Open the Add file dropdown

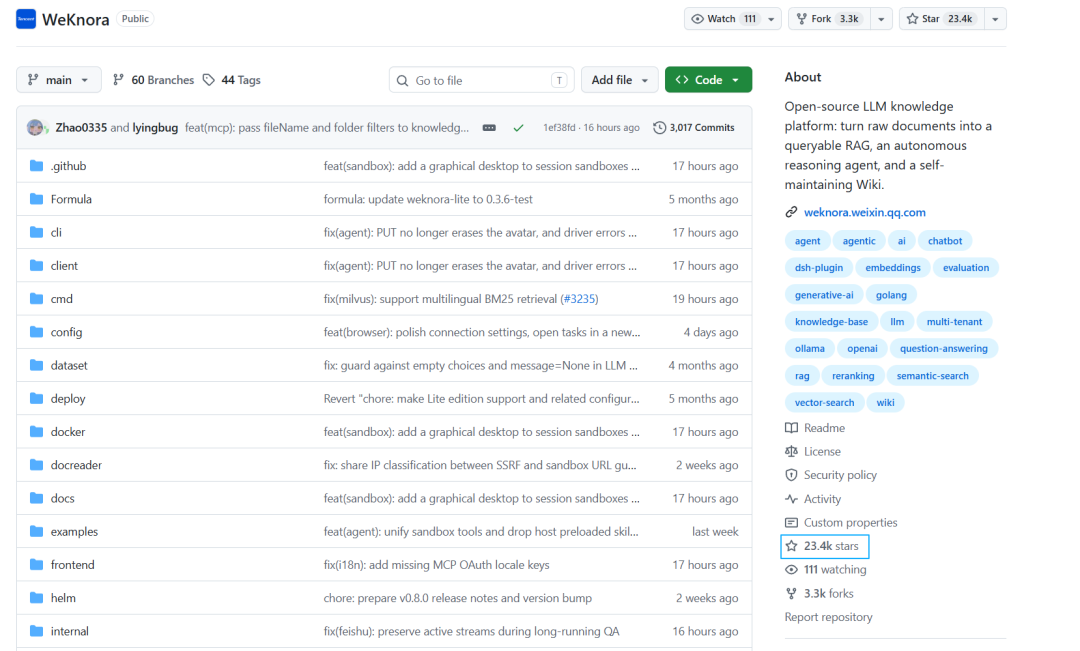(619, 80)
